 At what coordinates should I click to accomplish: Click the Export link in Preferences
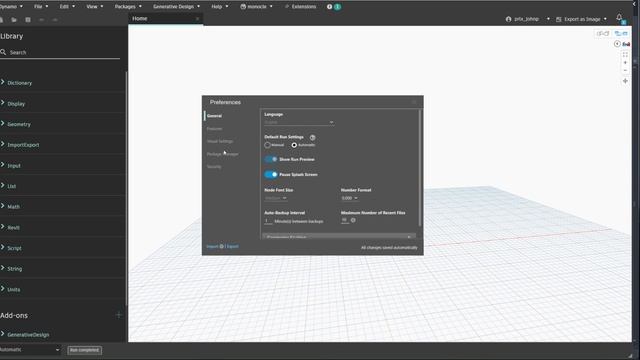[x=233, y=247]
